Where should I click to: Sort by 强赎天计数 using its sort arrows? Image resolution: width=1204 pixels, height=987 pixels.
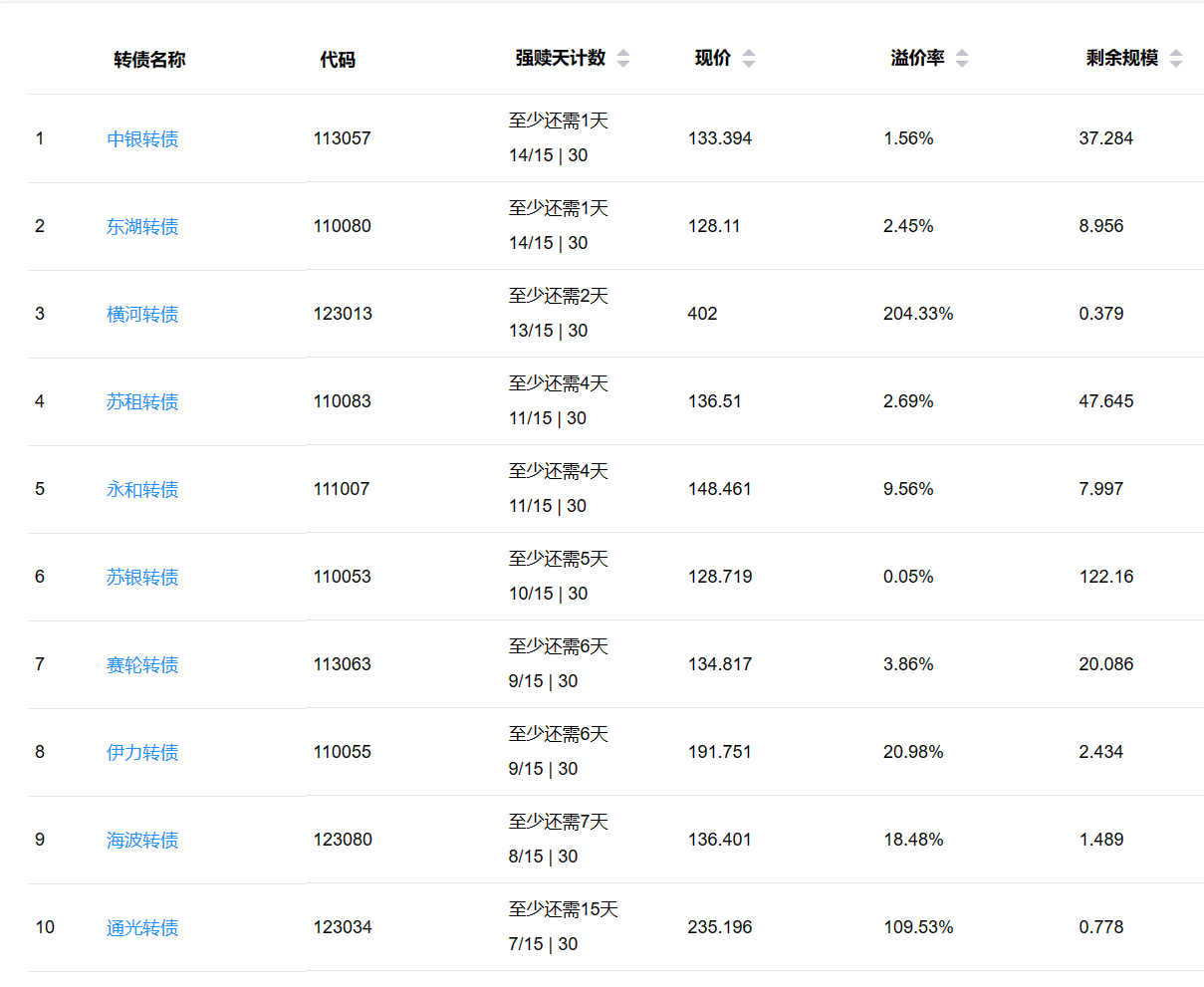[623, 59]
